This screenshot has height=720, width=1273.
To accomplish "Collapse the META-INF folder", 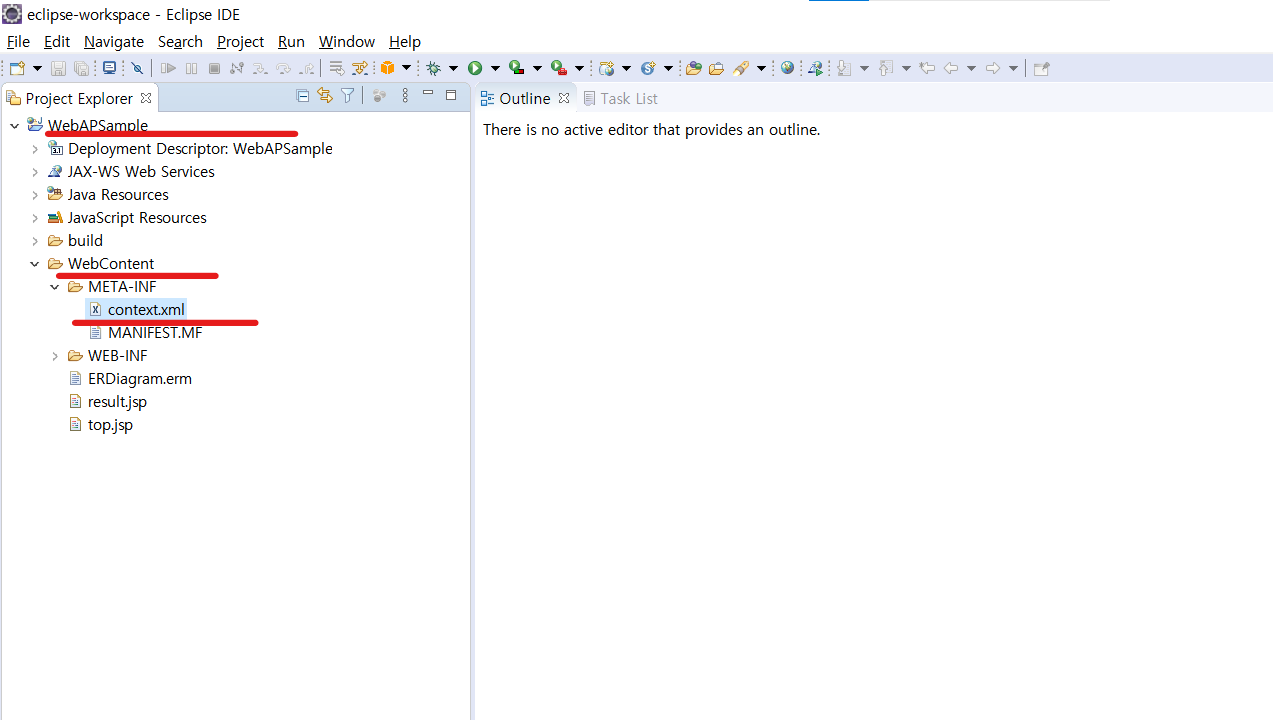I will [x=55, y=286].
